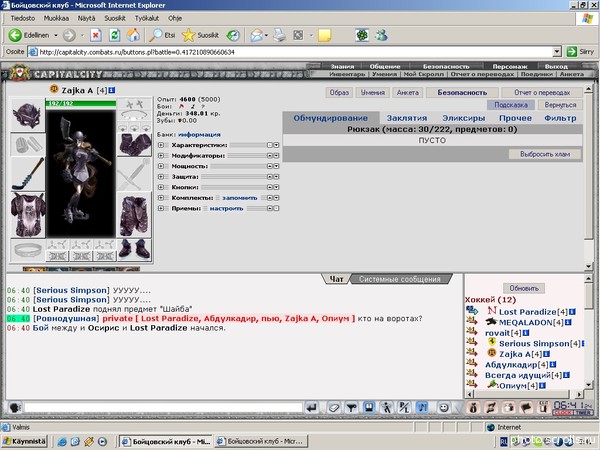Expand the Модификаторы section
The width and height of the screenshot is (600, 450).
[x=161, y=156]
